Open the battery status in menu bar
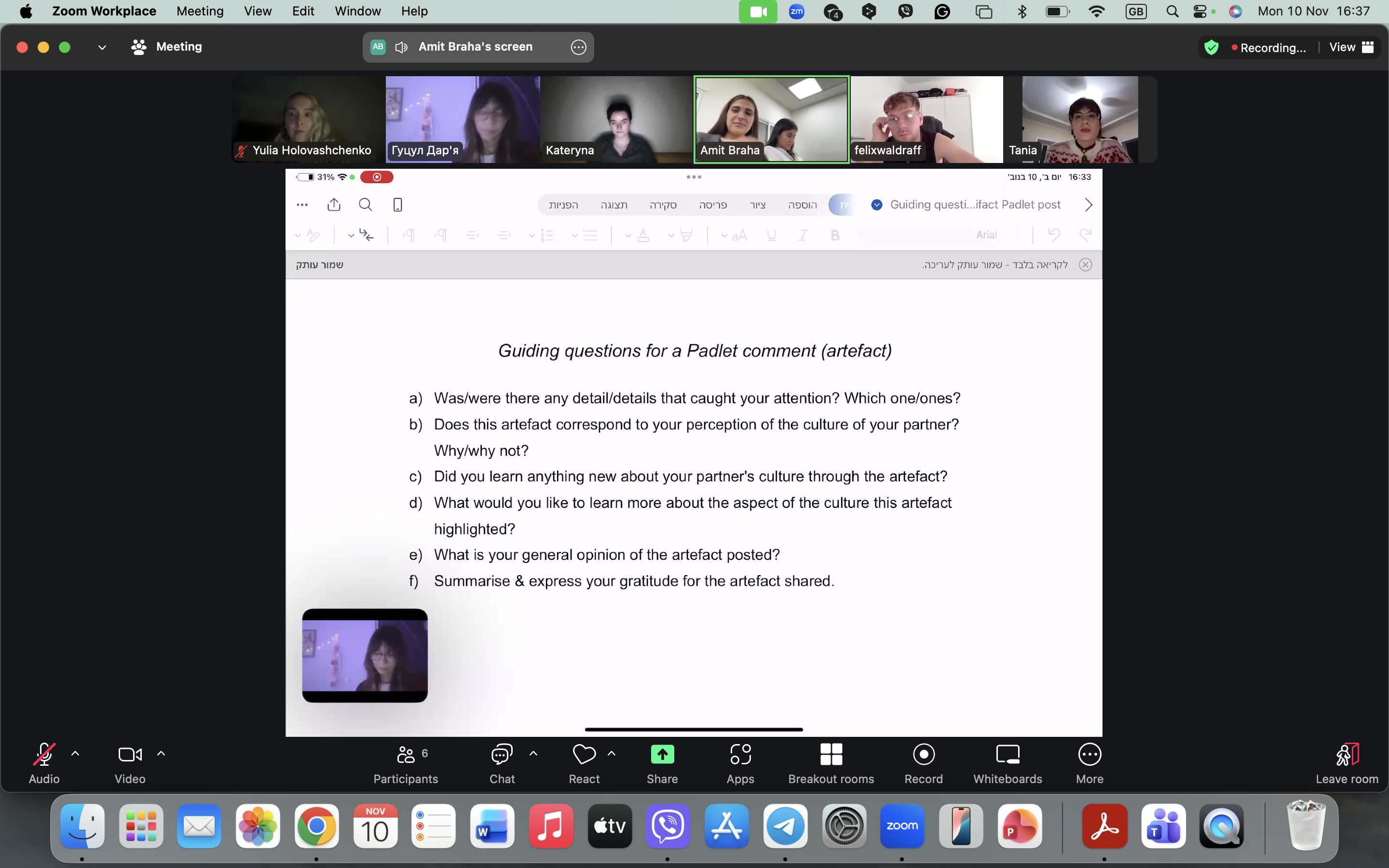Viewport: 1389px width, 868px height. tap(1057, 12)
